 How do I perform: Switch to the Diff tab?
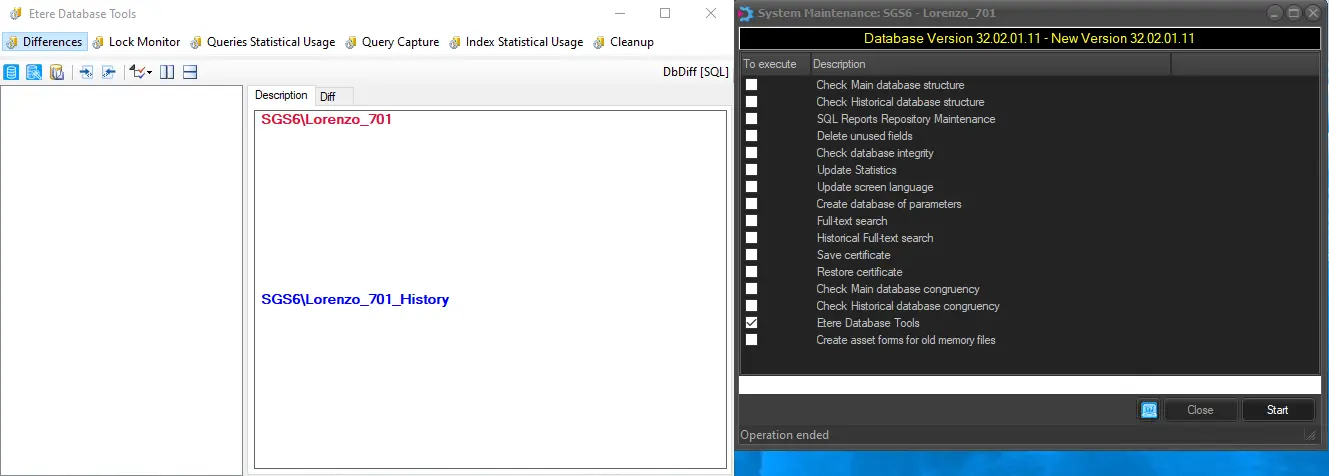tap(328, 97)
